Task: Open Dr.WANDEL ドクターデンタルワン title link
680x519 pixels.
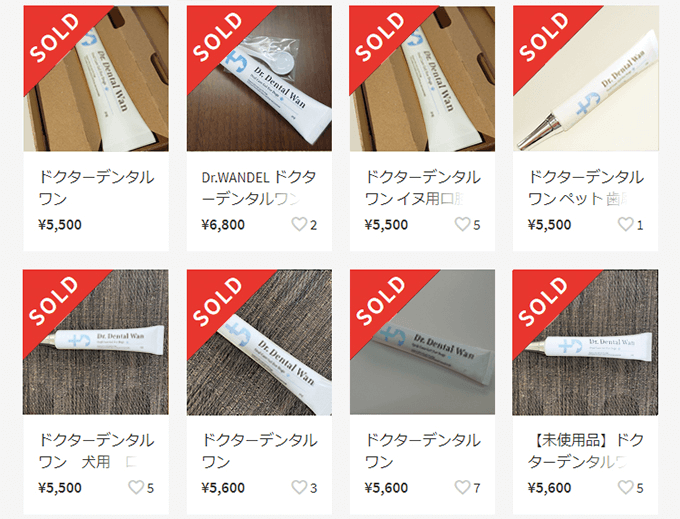Action: pyautogui.click(x=259, y=188)
